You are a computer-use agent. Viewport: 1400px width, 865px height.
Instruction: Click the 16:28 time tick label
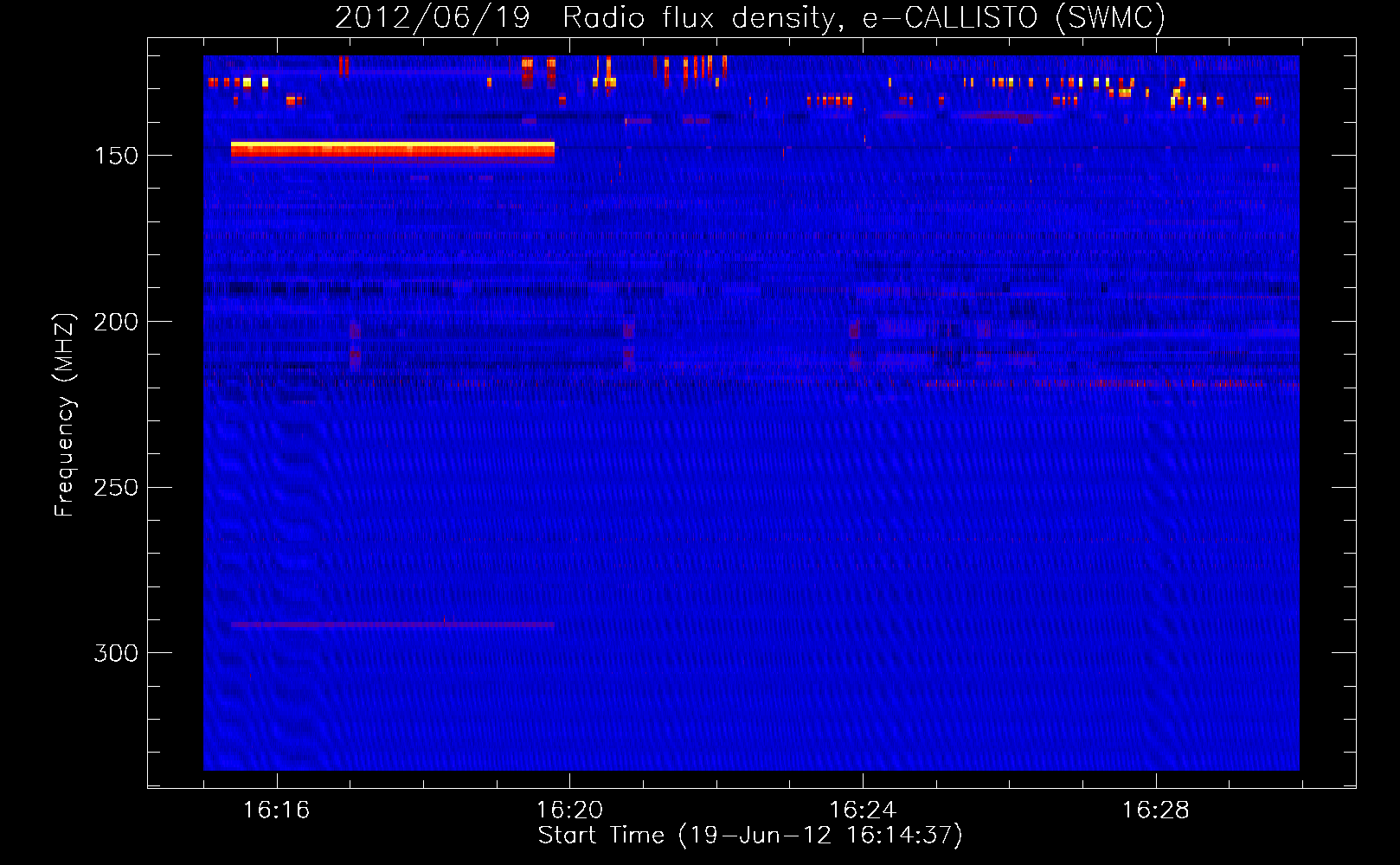coord(1156,811)
